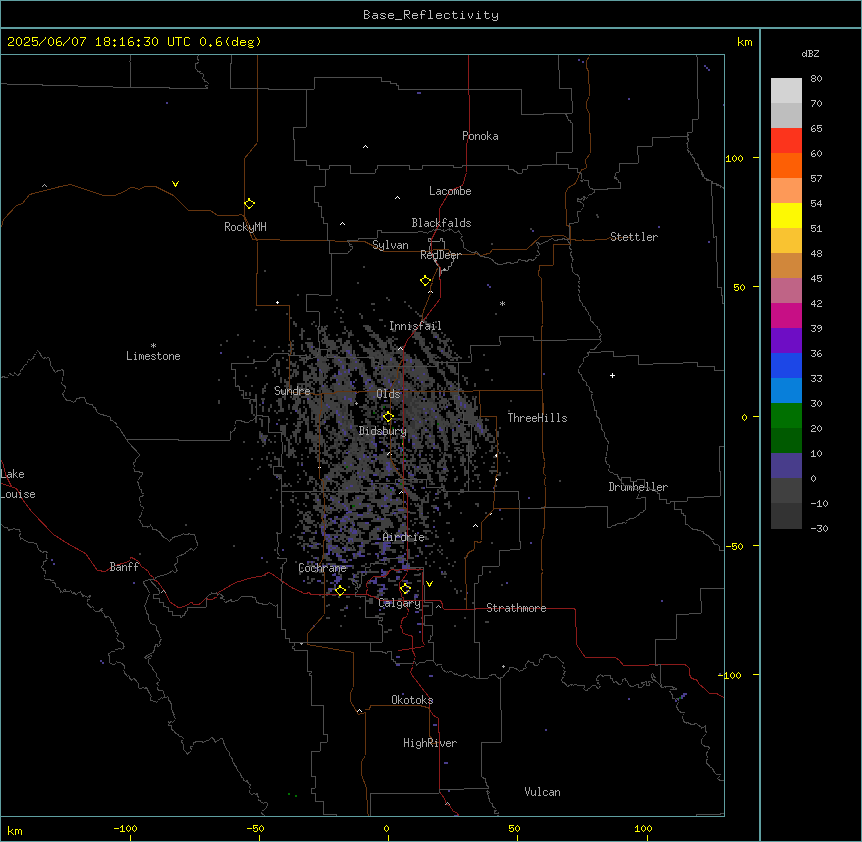Screen dimensions: 862x842
Task: Click the Didsbury town label
Action: [383, 431]
